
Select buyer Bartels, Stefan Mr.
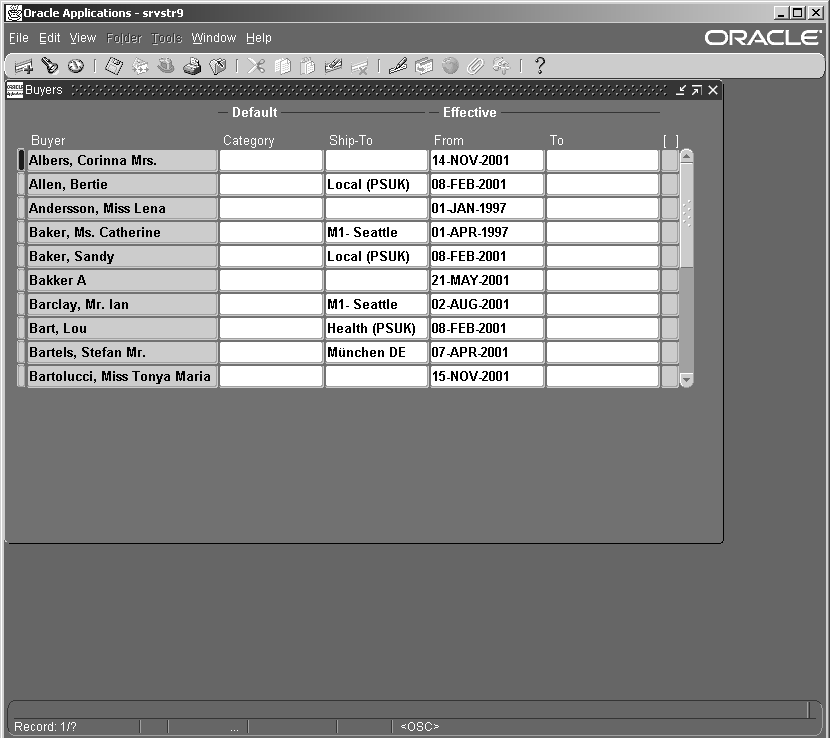122,353
